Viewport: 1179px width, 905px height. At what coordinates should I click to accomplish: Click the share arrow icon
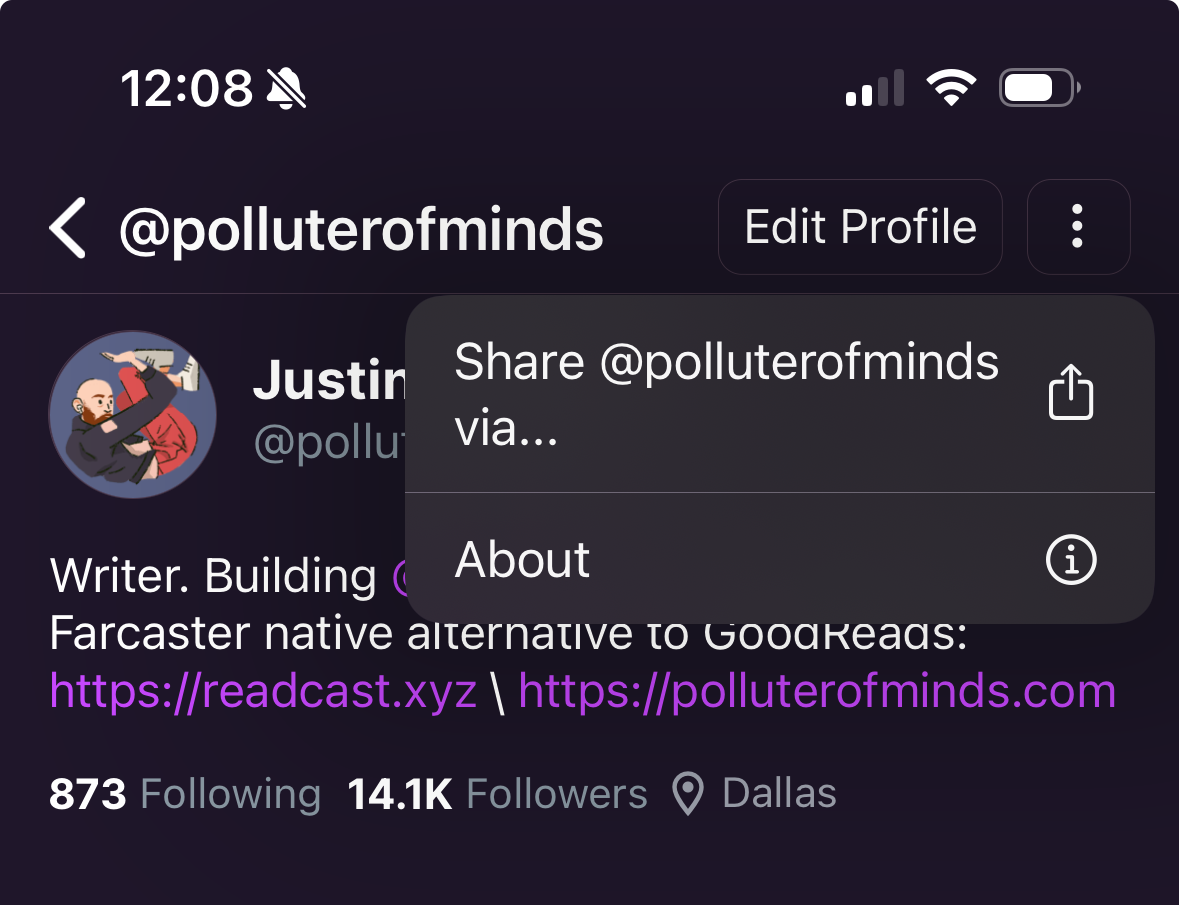1071,392
